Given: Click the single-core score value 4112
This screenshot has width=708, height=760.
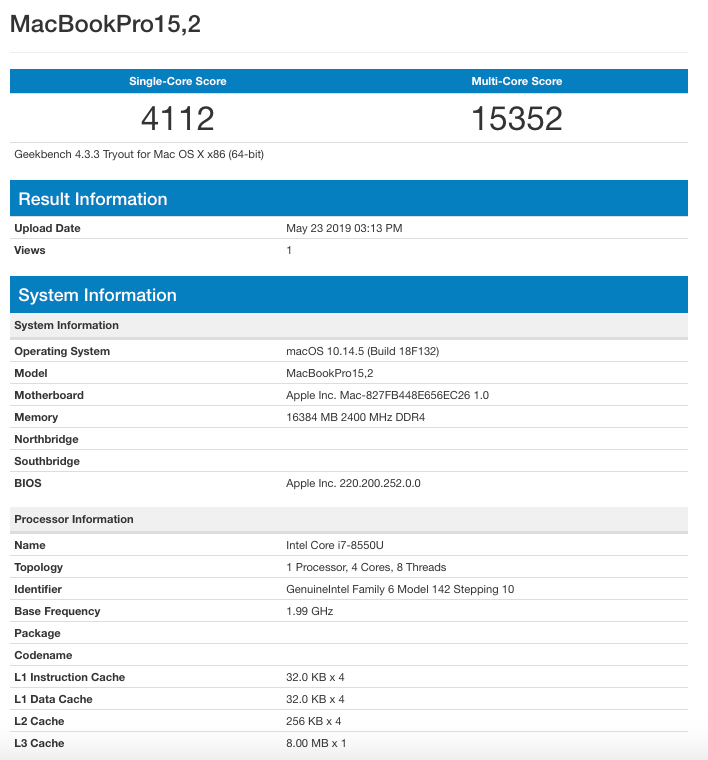Looking at the screenshot, I should 177,119.
